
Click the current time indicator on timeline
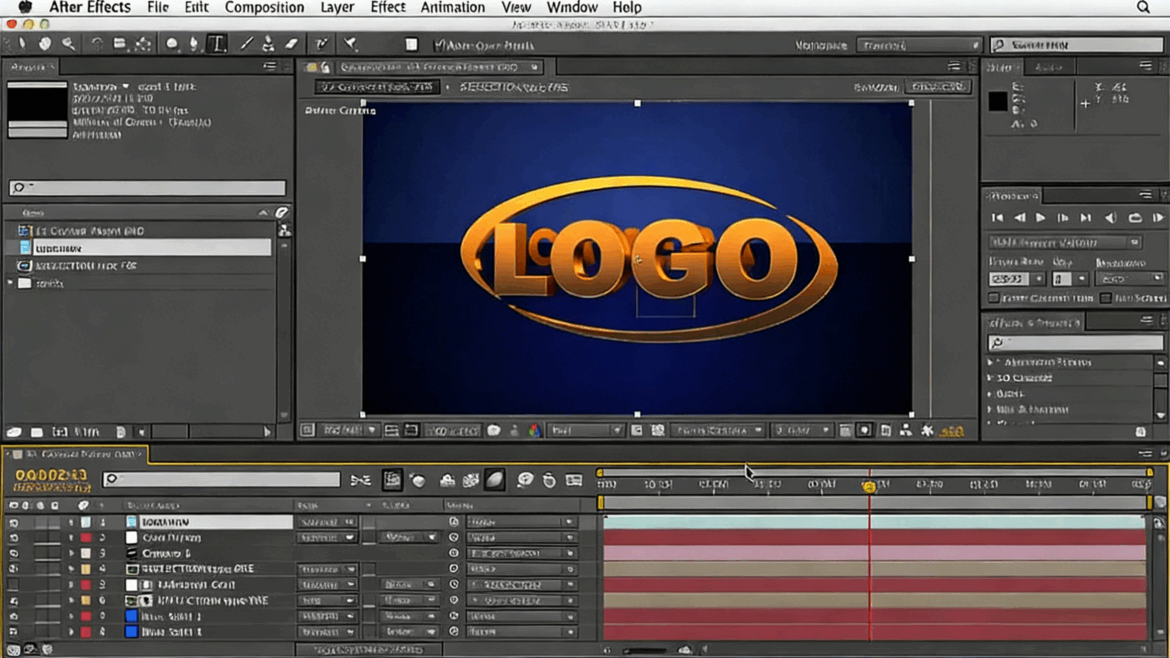point(869,486)
